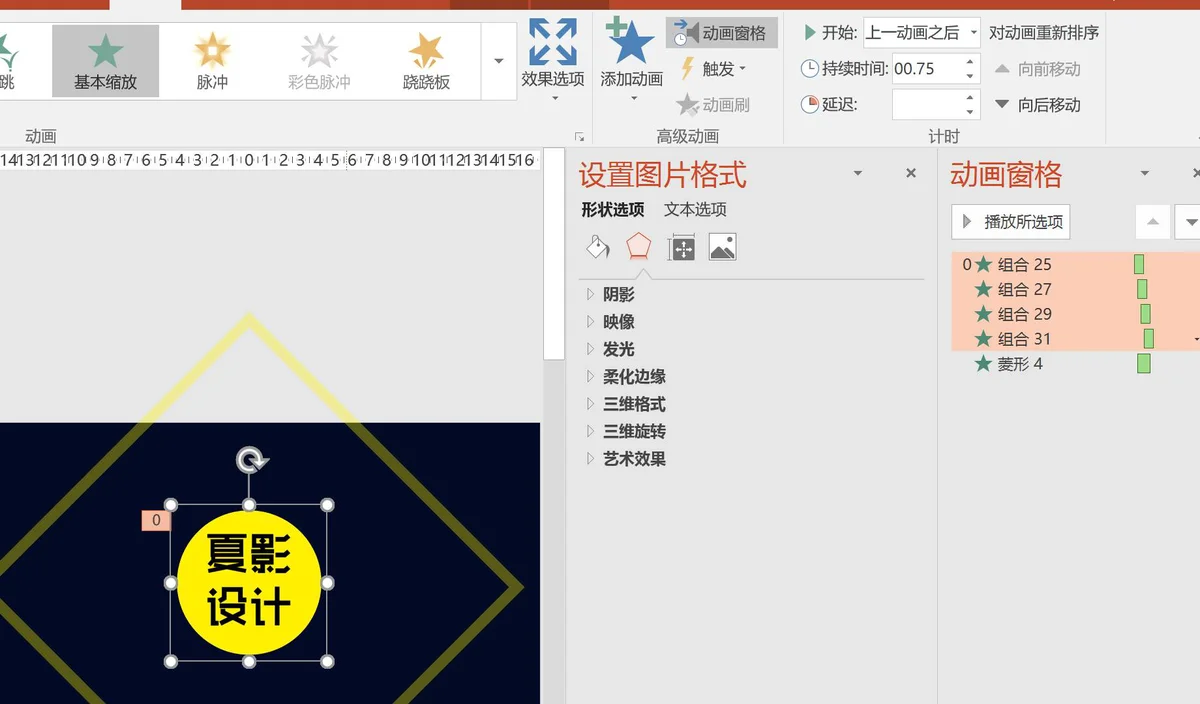Select 组合 29 animation entry
Image resolution: width=1200 pixels, height=704 pixels.
[1075, 314]
